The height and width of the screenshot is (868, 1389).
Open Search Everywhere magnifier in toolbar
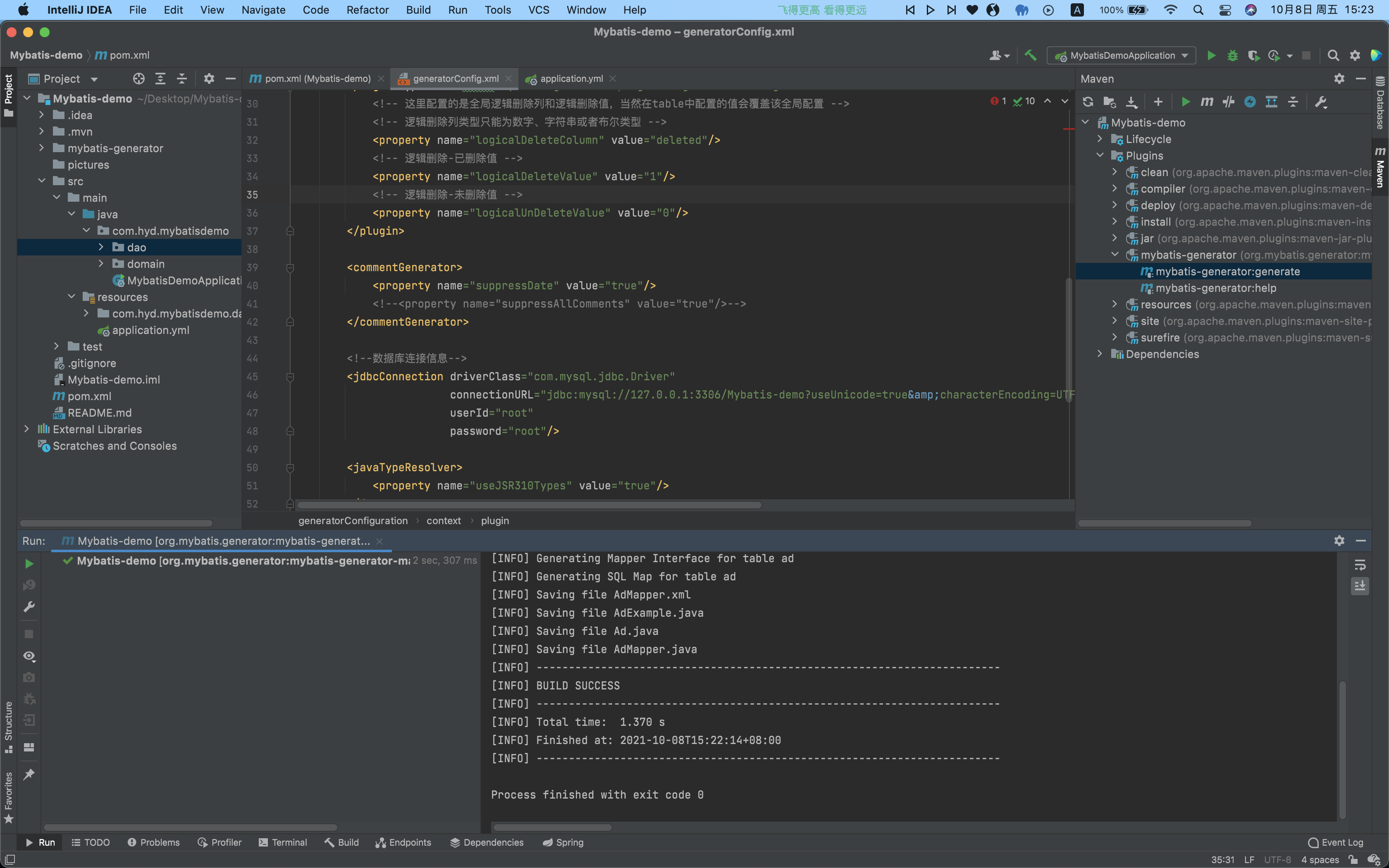(x=1333, y=55)
